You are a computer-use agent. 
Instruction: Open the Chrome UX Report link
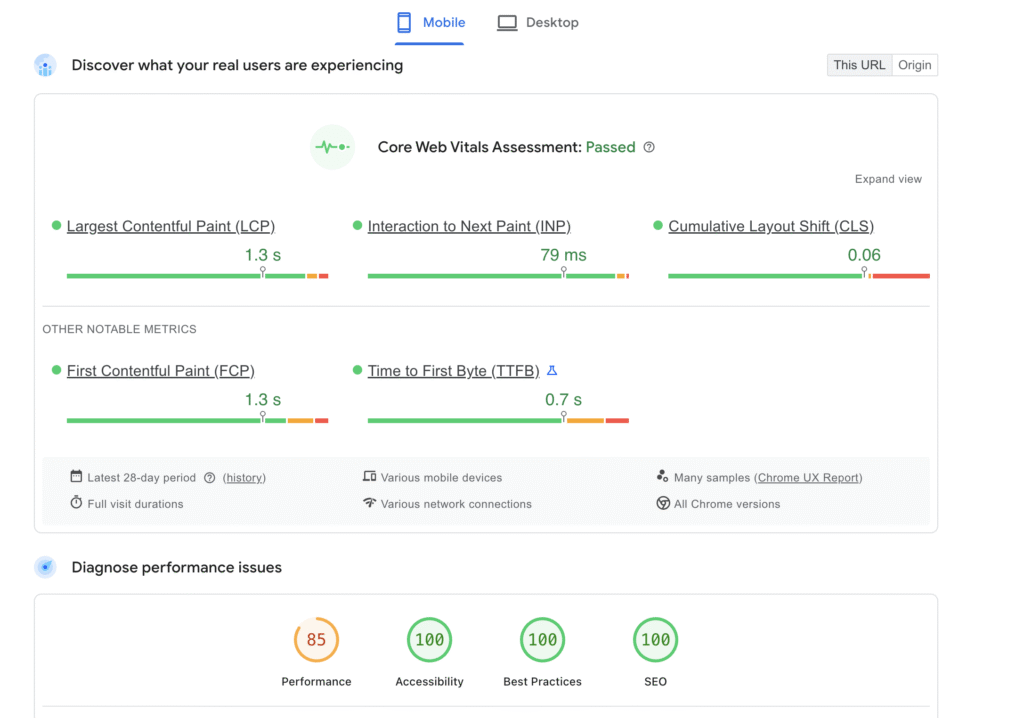tap(808, 478)
